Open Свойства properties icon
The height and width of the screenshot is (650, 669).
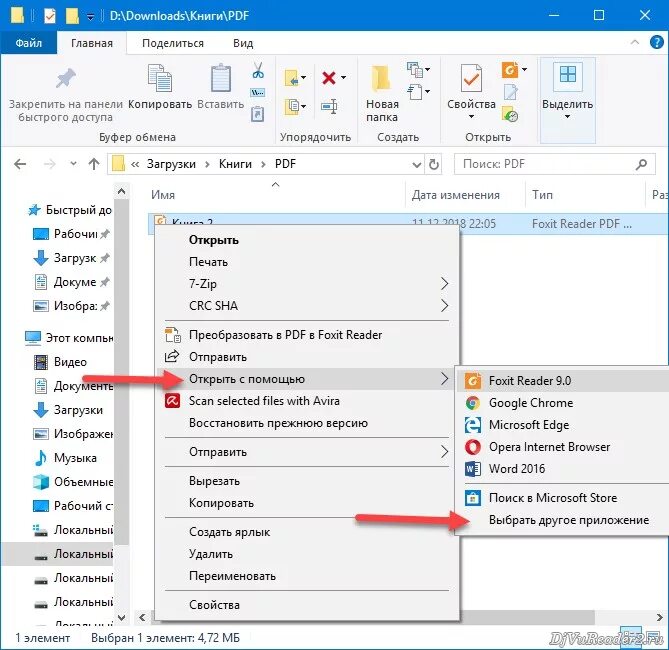[471, 78]
